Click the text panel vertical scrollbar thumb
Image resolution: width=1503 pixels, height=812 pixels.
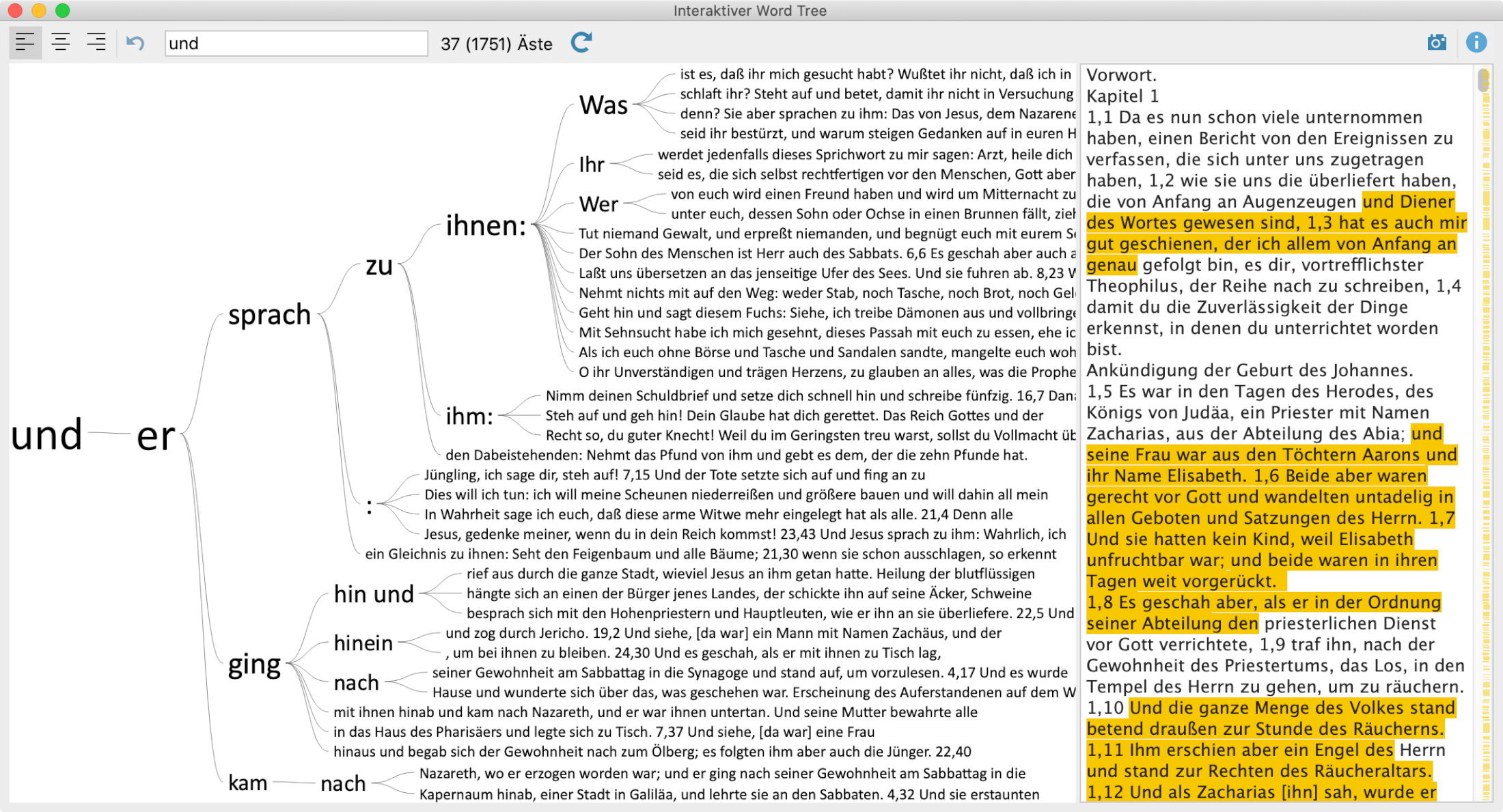point(1483,80)
